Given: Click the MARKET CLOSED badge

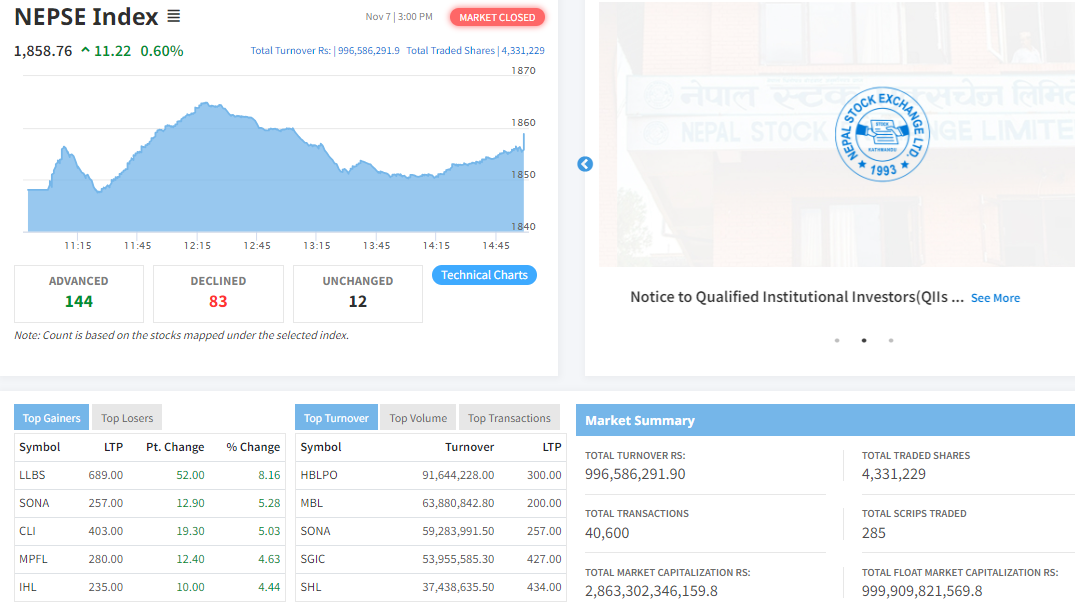Looking at the screenshot, I should [497, 17].
